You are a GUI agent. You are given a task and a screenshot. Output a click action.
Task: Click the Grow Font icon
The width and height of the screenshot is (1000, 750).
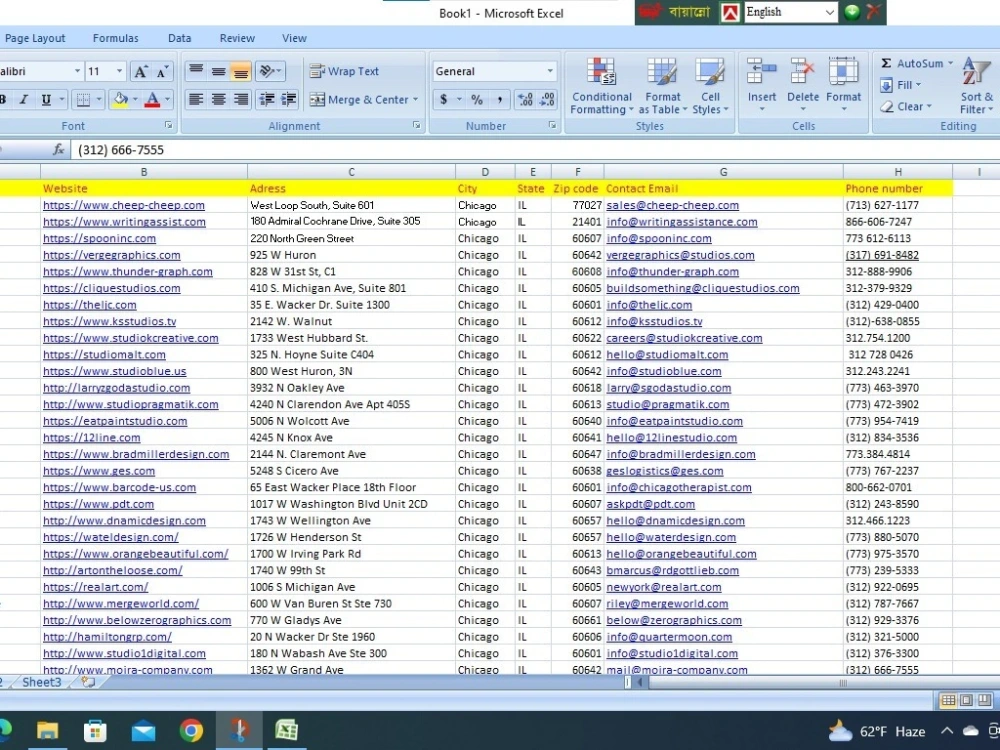pyautogui.click(x=140, y=71)
